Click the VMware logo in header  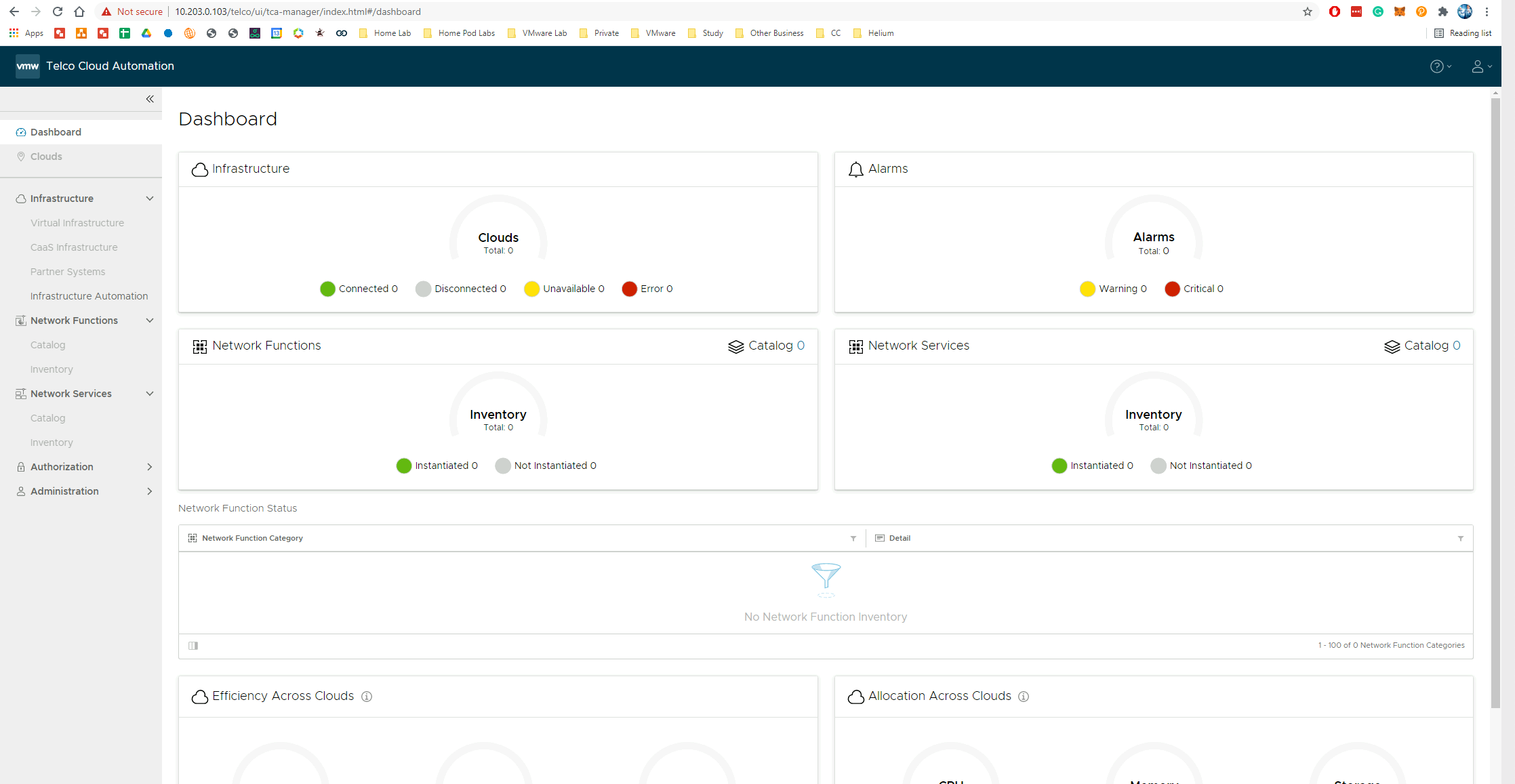click(28, 66)
